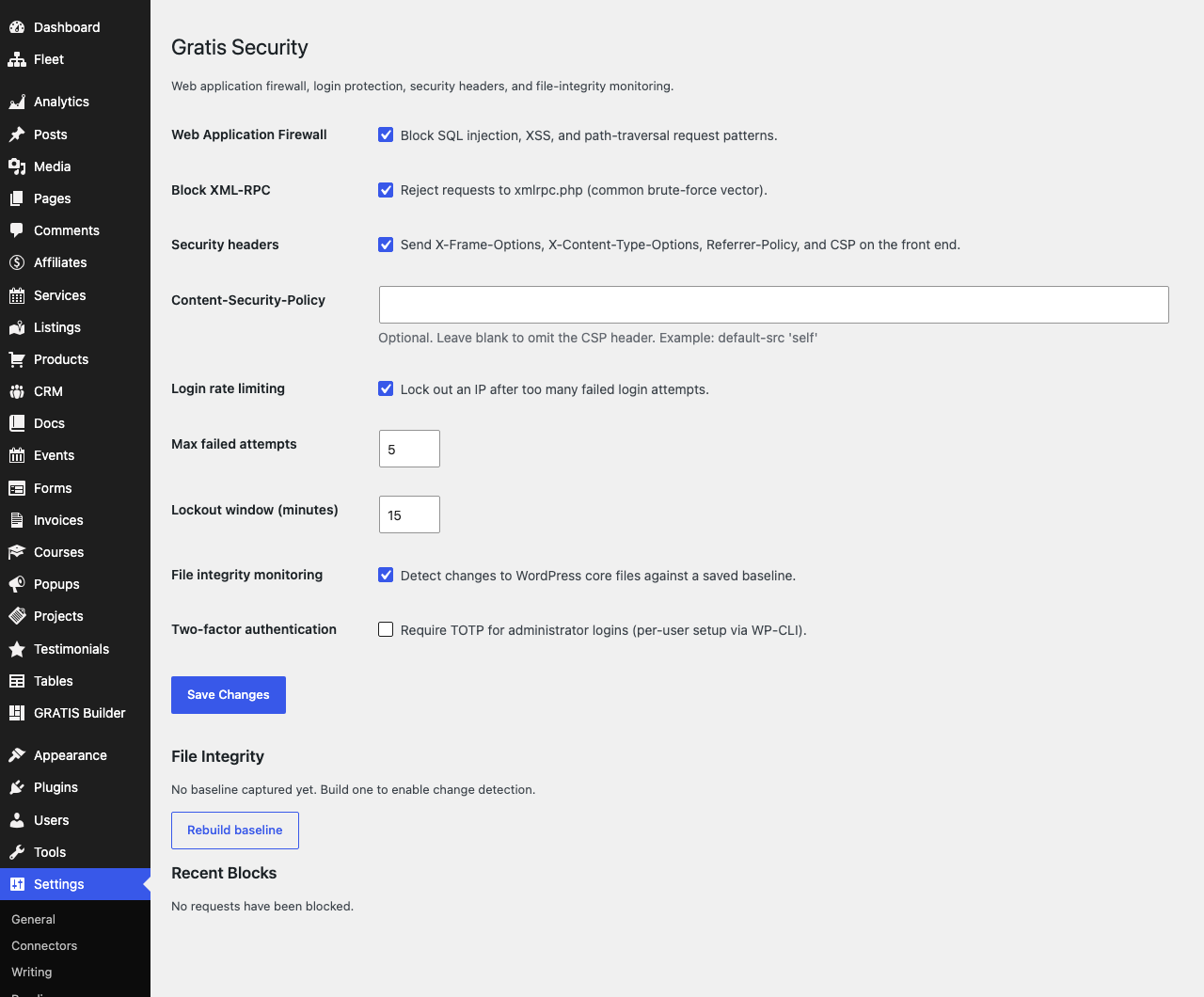
Task: Click the Pages icon
Action: (17, 198)
